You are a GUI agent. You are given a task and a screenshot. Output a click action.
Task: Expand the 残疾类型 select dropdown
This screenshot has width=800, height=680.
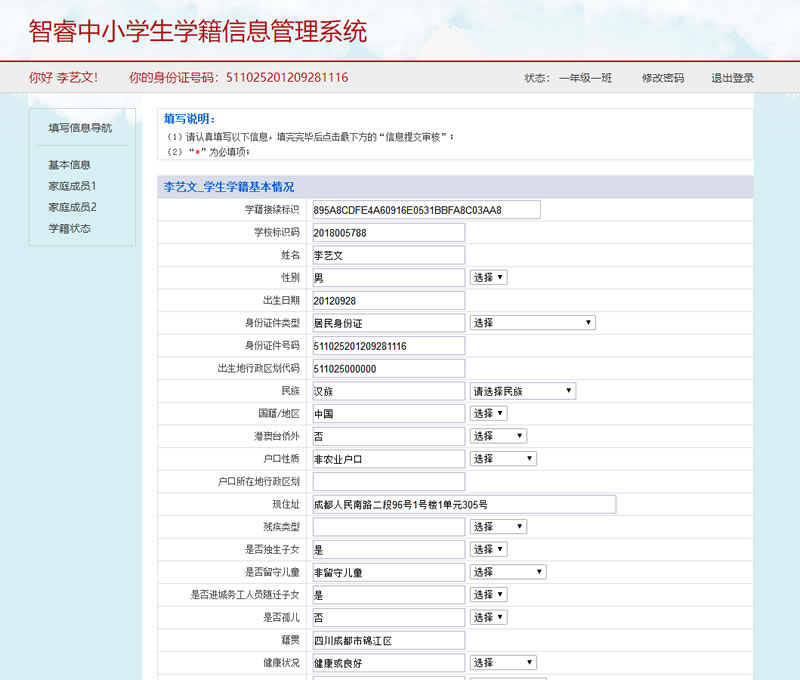pos(498,527)
